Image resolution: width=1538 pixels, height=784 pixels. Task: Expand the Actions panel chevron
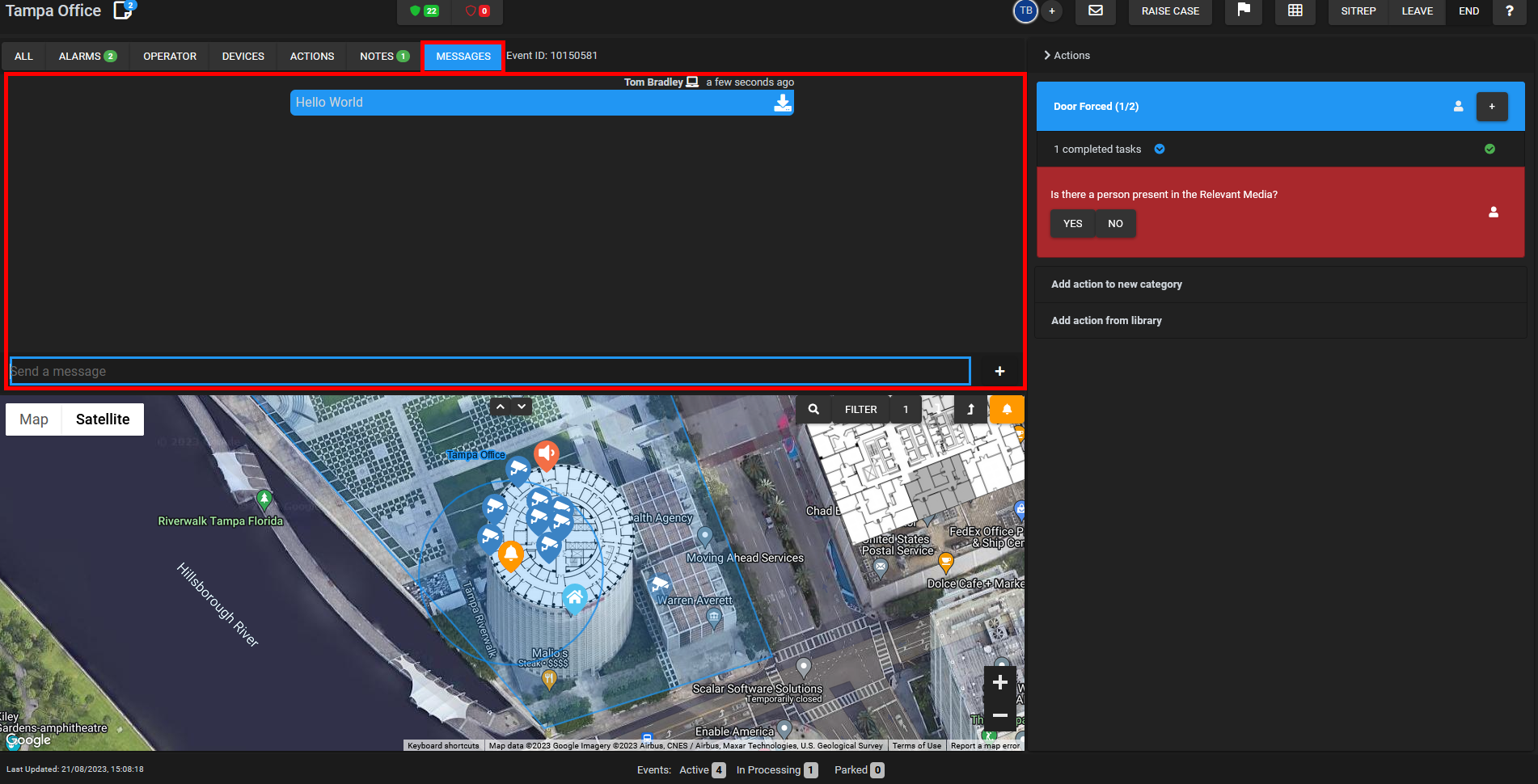pos(1047,55)
